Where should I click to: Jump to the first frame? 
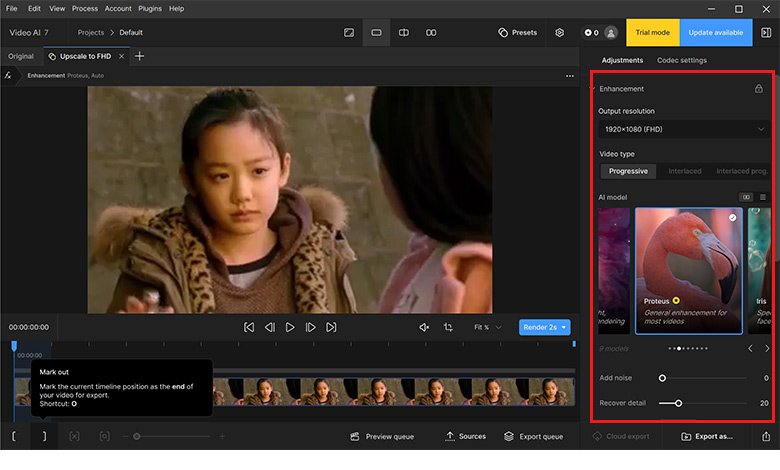point(249,327)
